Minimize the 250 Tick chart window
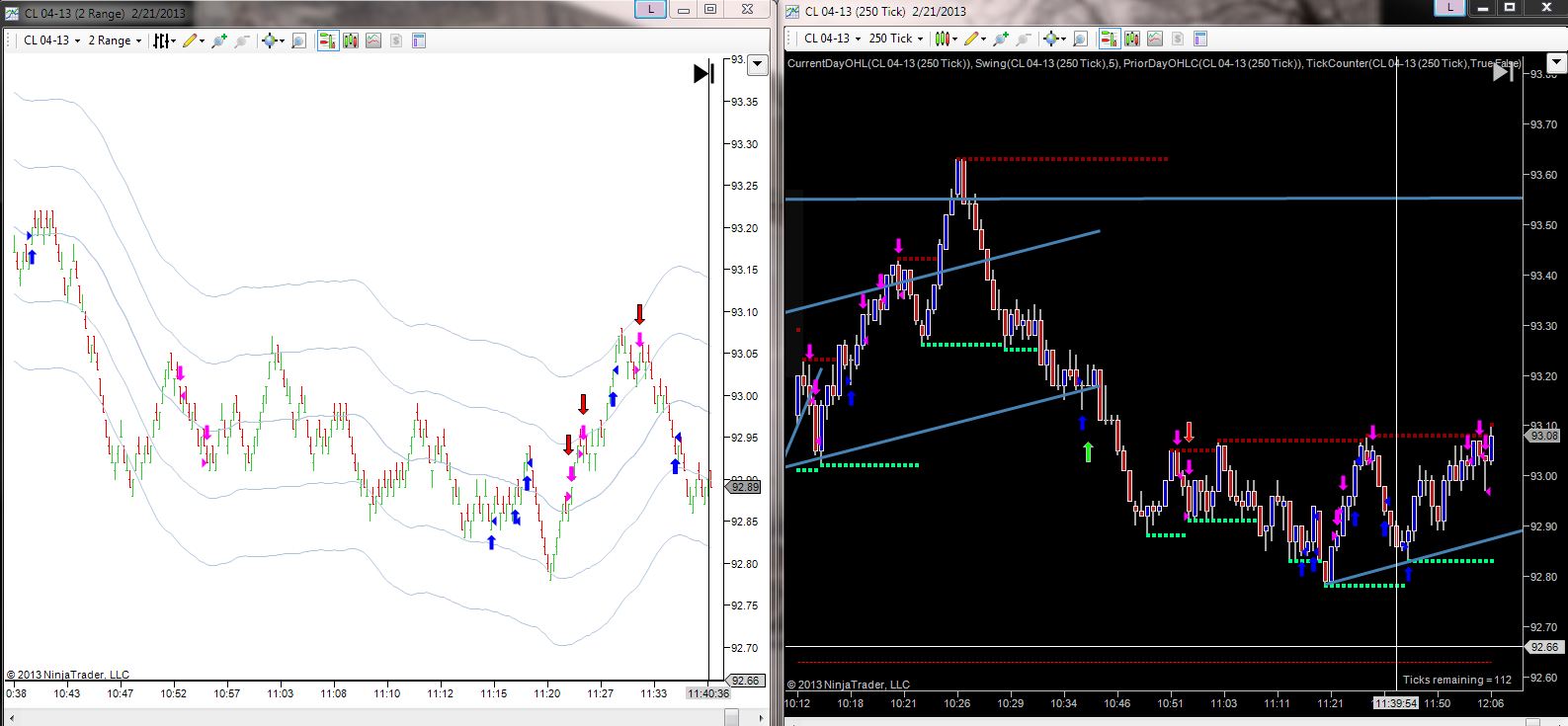The width and height of the screenshot is (1568, 726). click(1481, 7)
